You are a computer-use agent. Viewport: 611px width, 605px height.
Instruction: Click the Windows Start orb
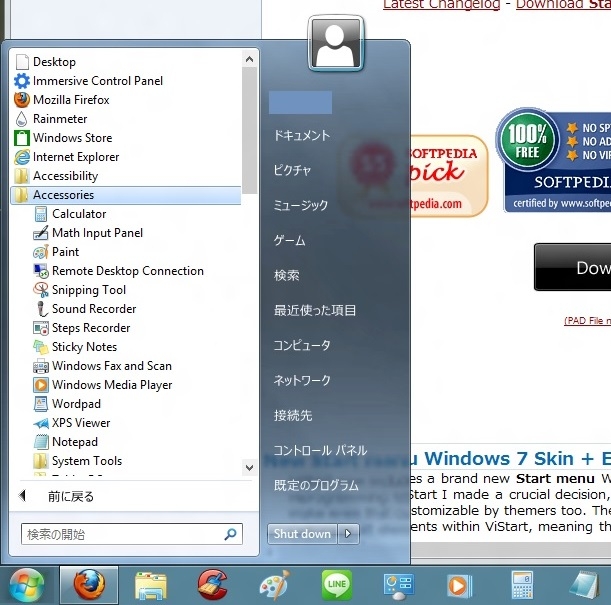(26, 585)
